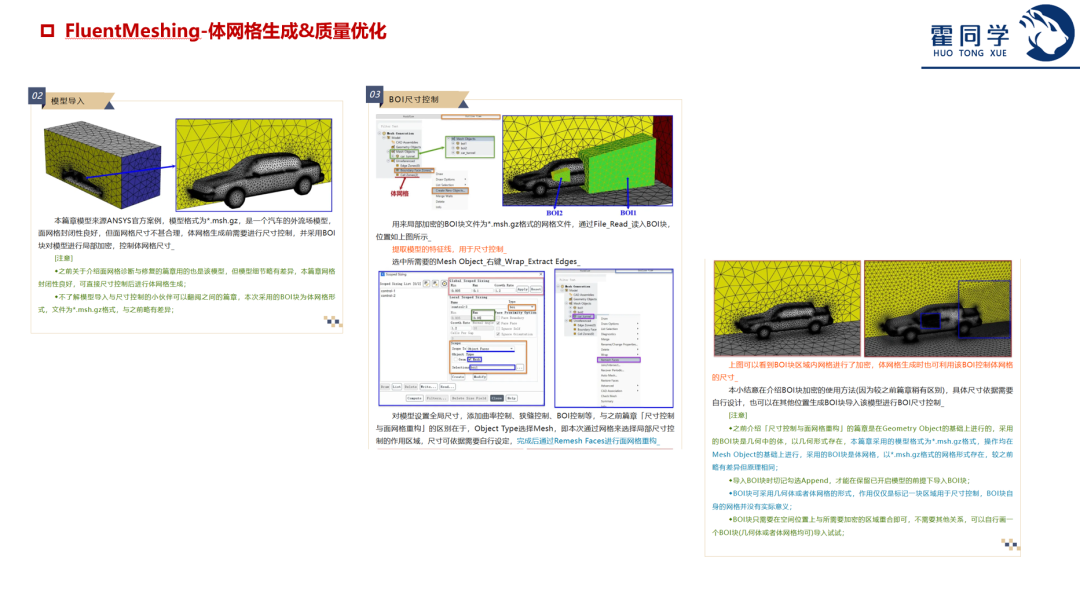
Task: Click the second icon beside Scoped Sizing List
Action: pos(435,284)
